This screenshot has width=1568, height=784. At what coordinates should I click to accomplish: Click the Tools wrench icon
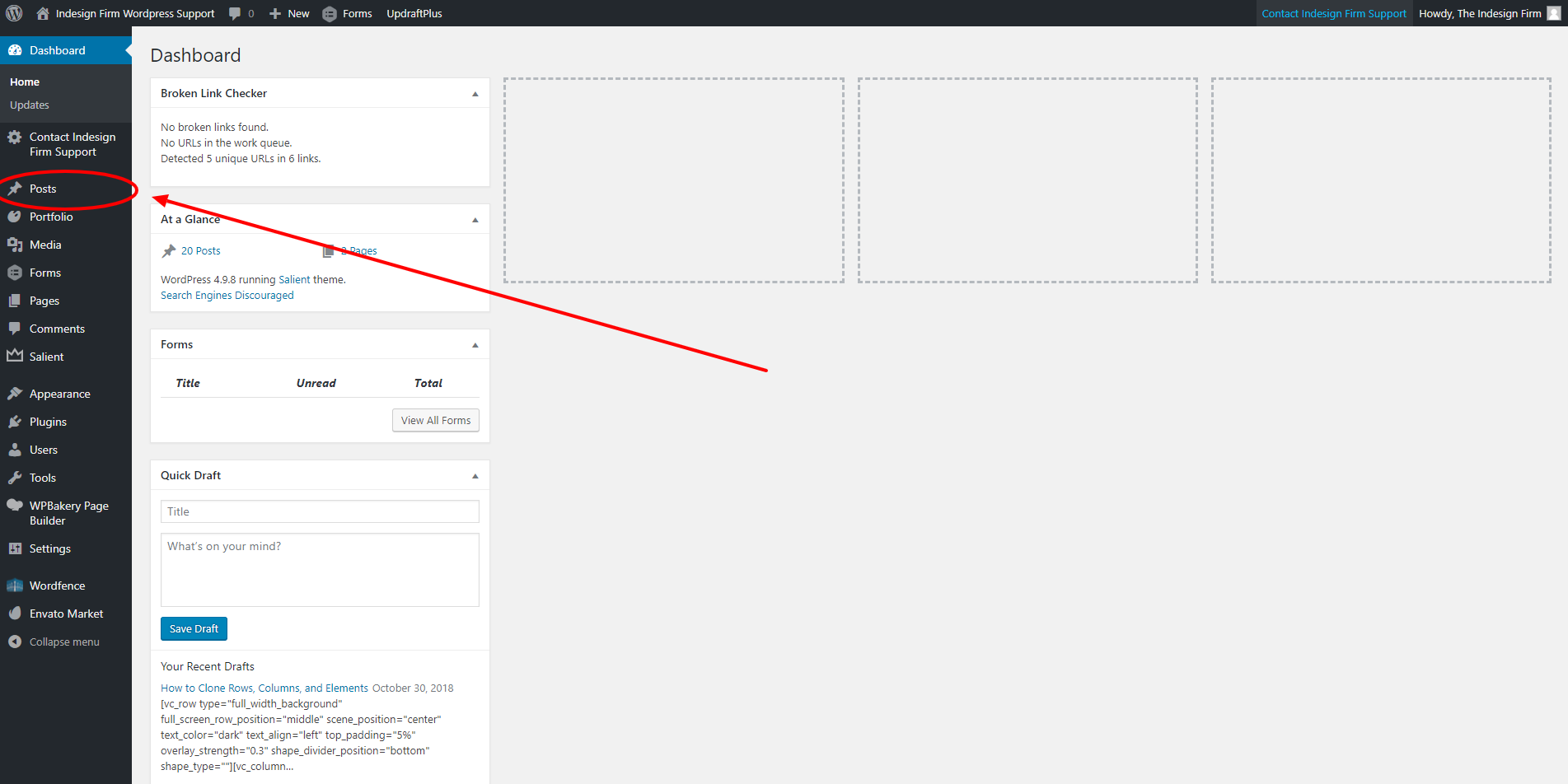(15, 478)
